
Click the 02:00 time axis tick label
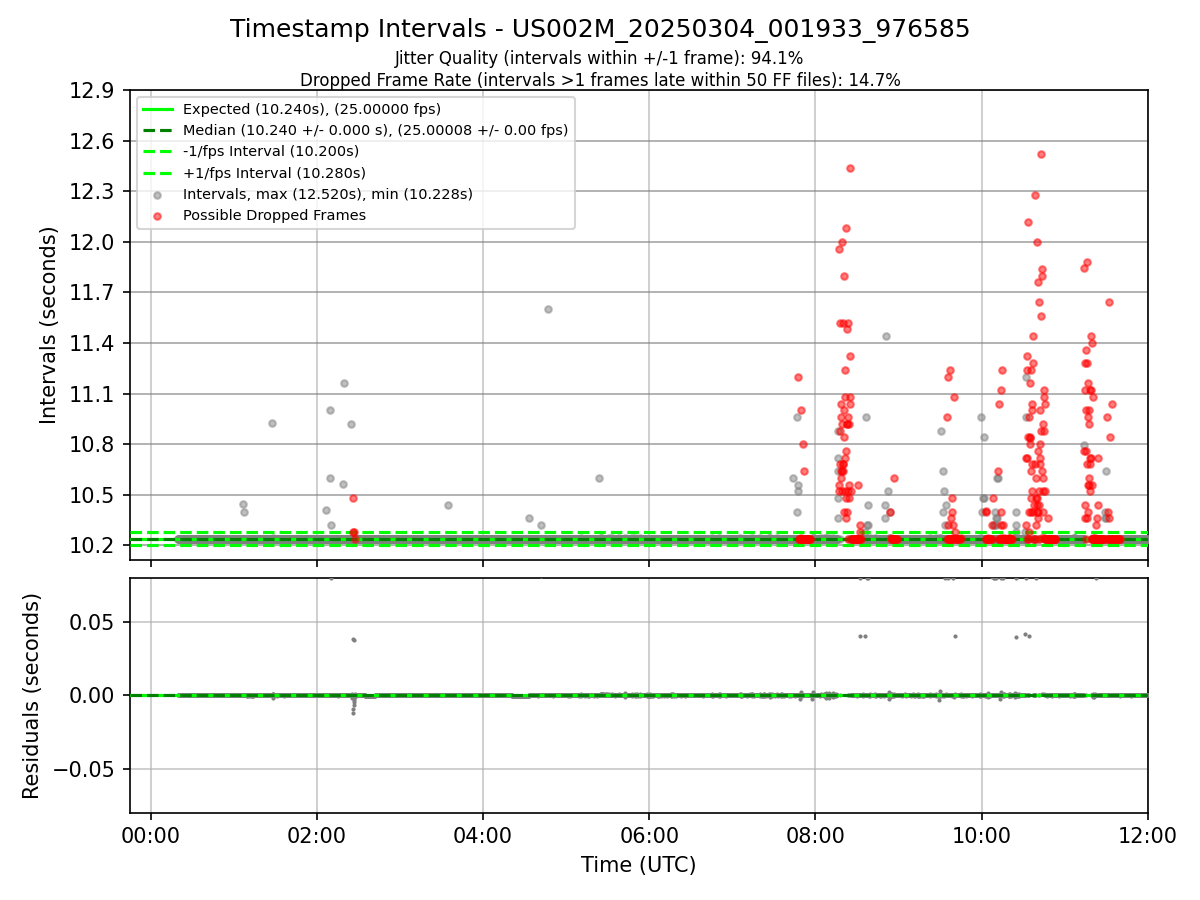pyautogui.click(x=317, y=836)
